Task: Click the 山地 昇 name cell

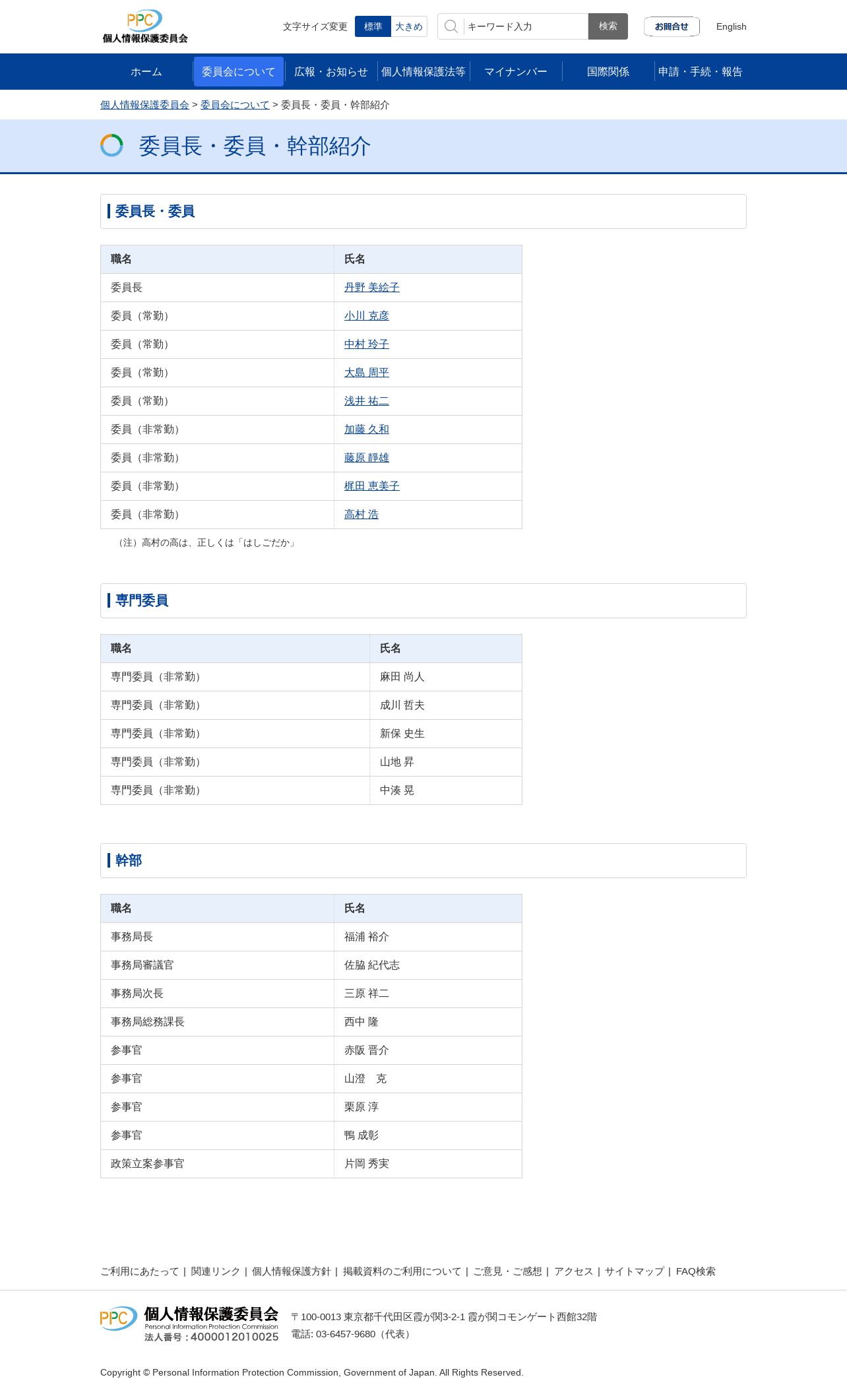Action: click(446, 762)
